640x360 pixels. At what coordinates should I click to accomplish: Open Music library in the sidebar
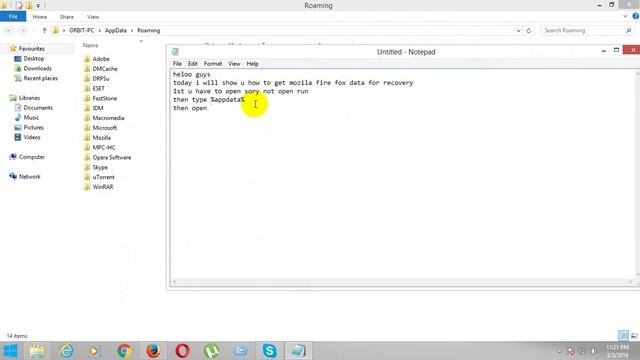[31, 118]
